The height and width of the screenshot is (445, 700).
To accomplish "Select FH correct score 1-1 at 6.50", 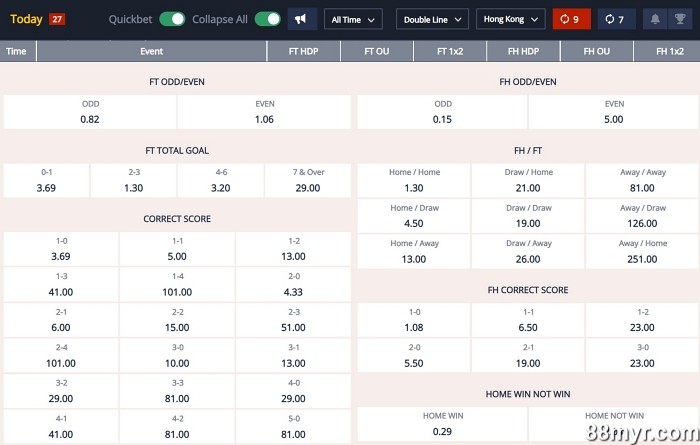I will coord(528,320).
